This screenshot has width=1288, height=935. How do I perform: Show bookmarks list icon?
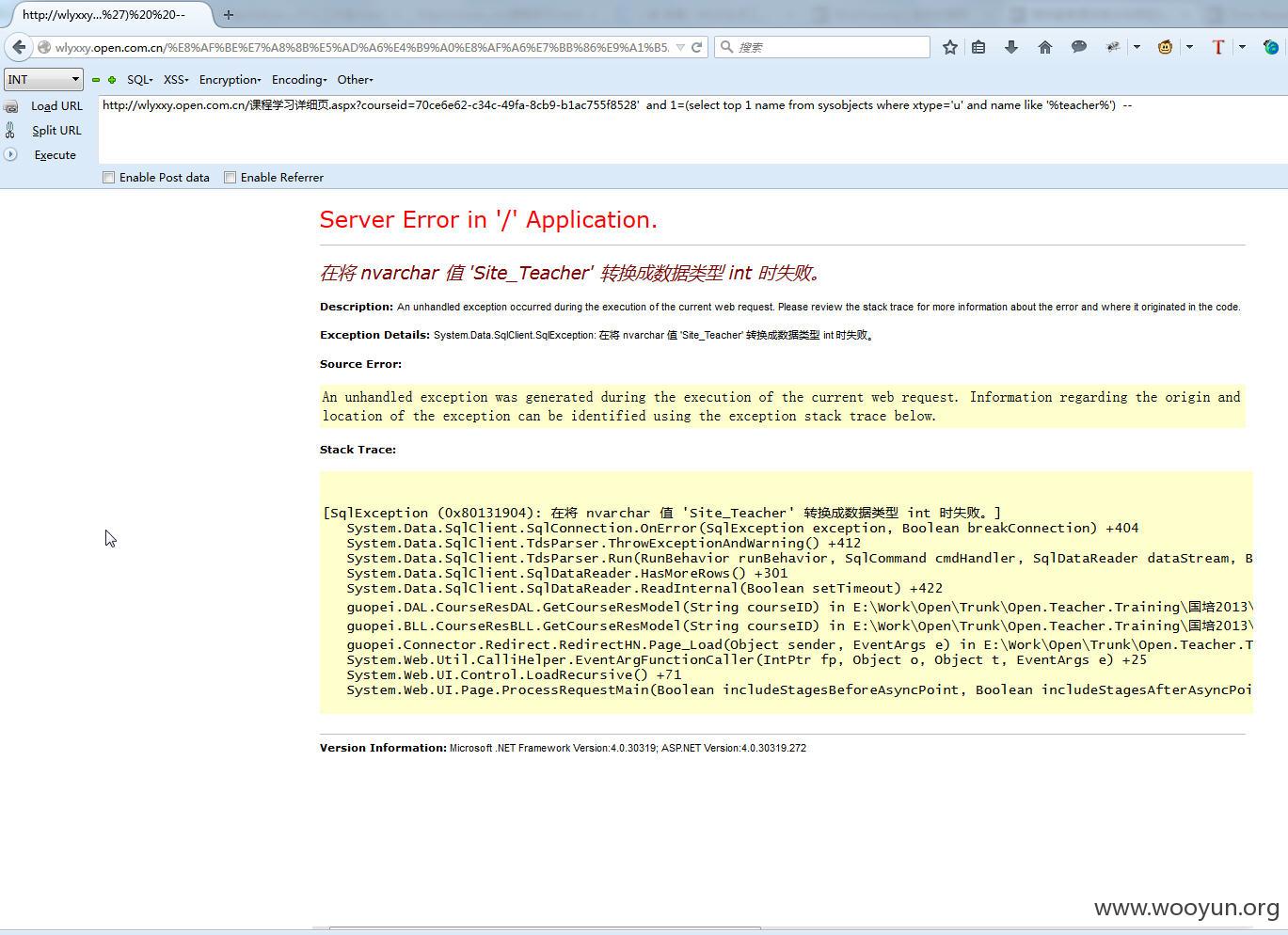click(978, 47)
